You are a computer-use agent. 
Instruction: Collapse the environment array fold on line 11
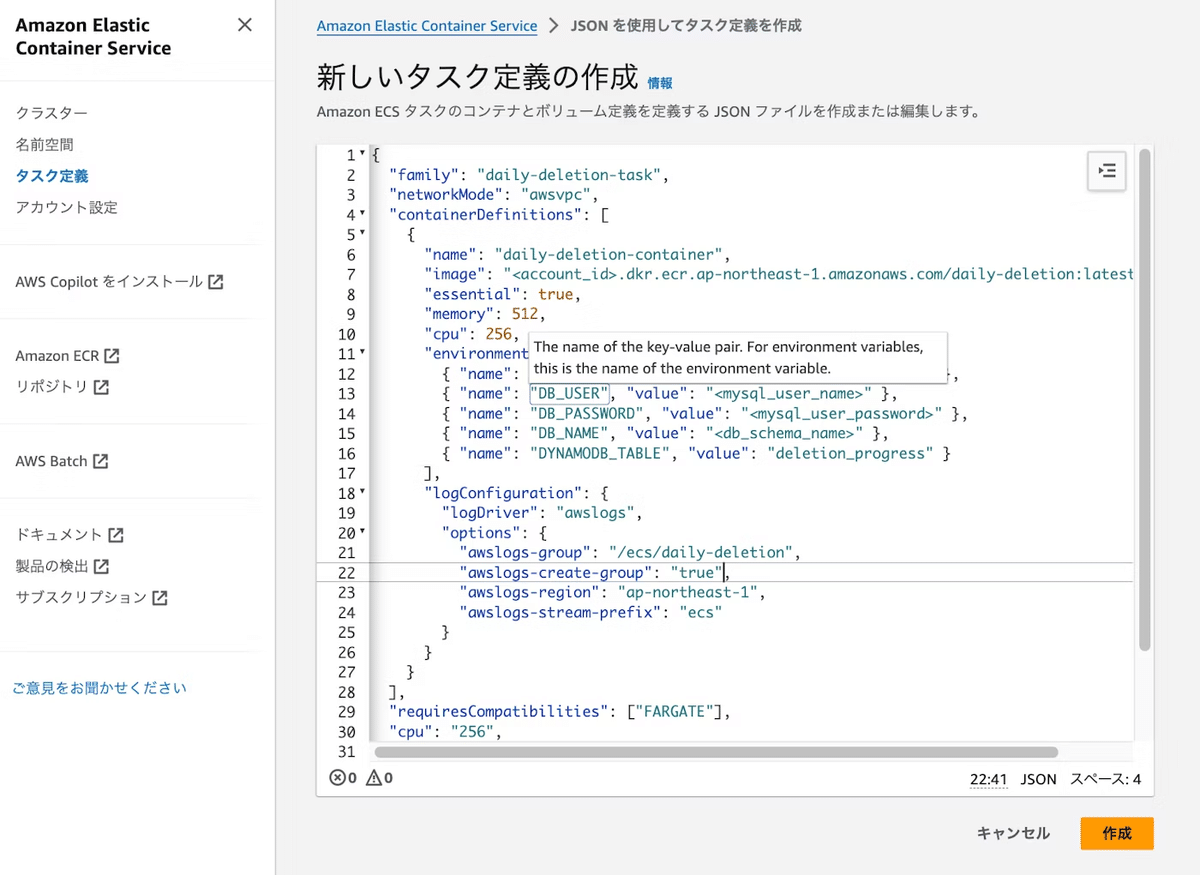(363, 353)
